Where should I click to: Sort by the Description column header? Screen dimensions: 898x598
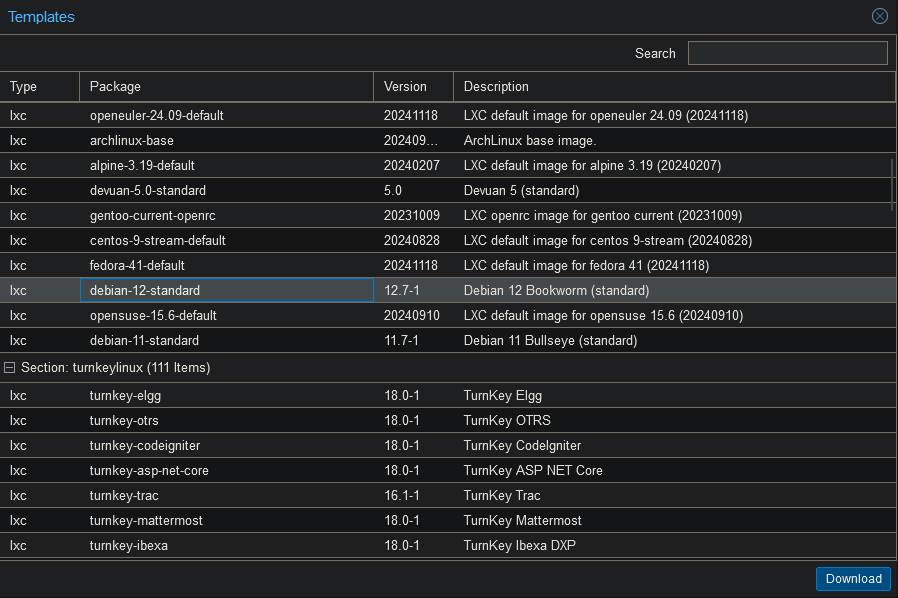pos(674,87)
